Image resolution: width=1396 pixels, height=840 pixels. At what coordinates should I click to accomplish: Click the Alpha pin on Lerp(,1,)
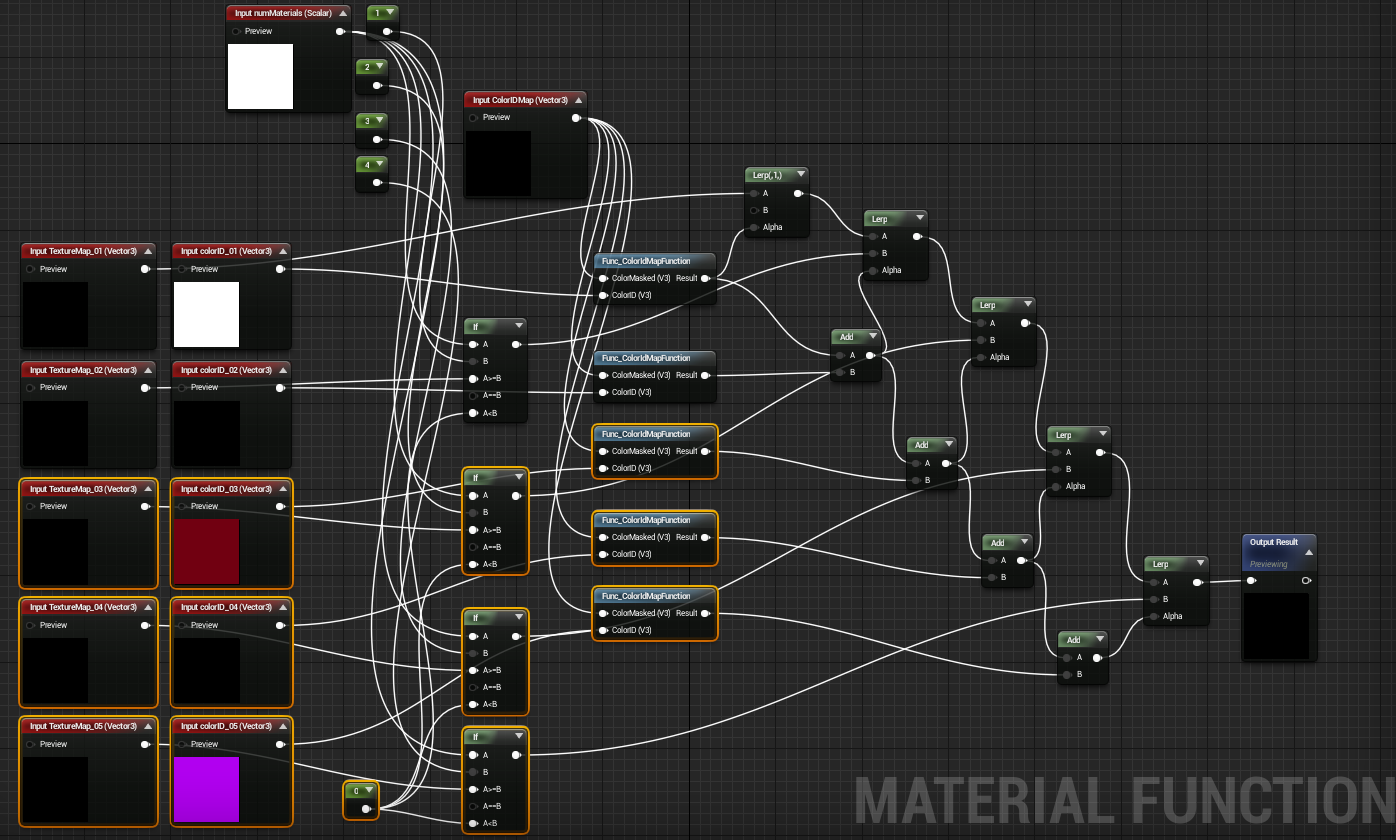(x=753, y=227)
